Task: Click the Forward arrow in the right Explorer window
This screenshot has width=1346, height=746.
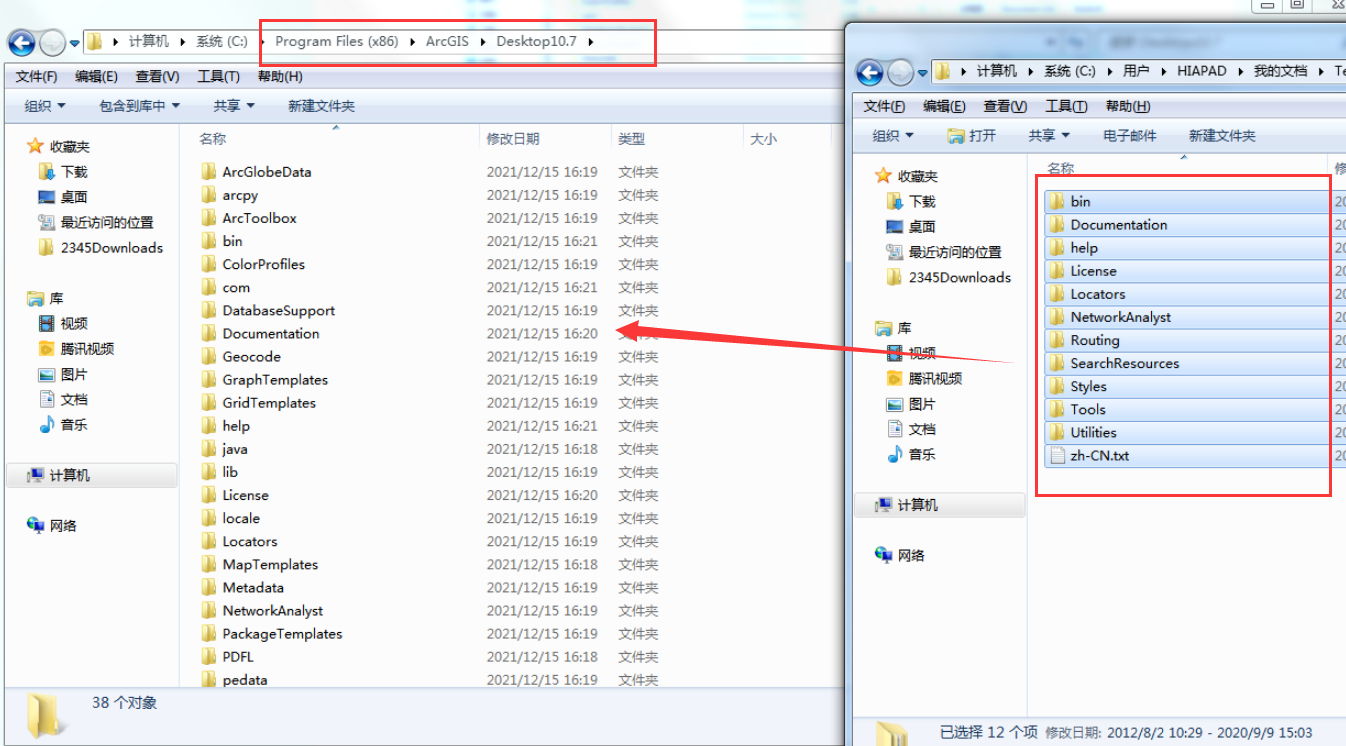Action: (x=901, y=72)
